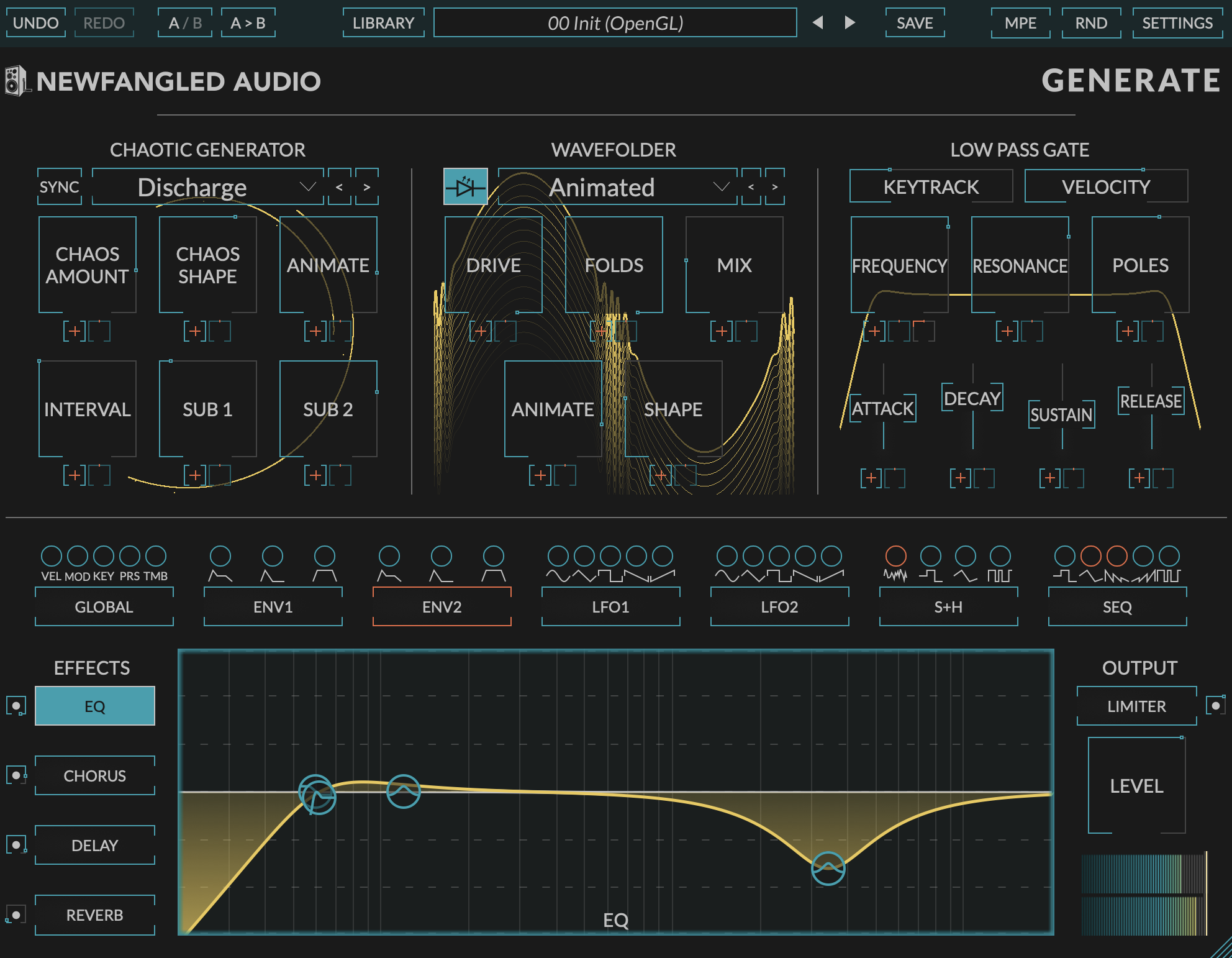Add modulation plus under RELEASE
Screen dimensions: 1232x958
(1139, 478)
